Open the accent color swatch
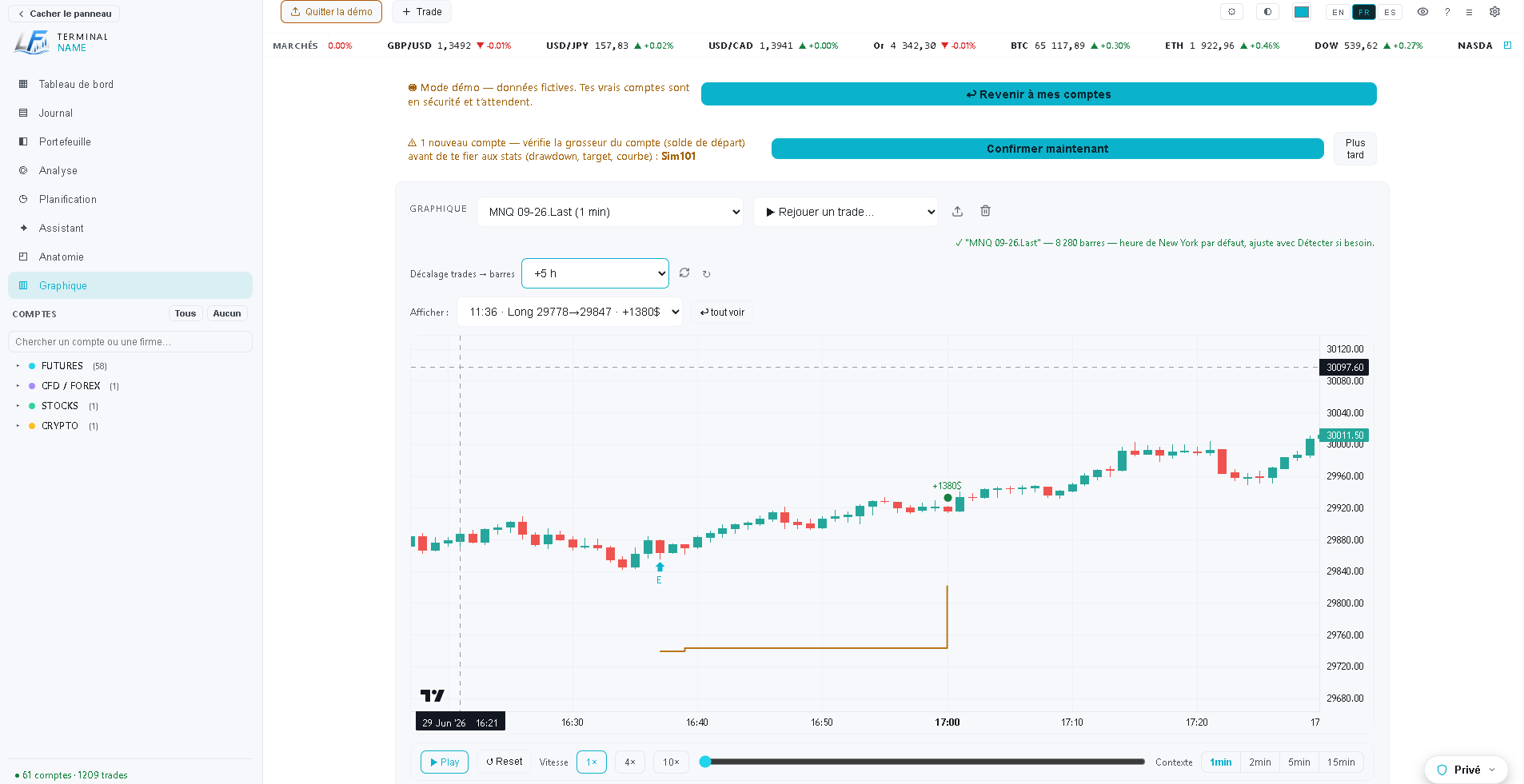 [1302, 12]
